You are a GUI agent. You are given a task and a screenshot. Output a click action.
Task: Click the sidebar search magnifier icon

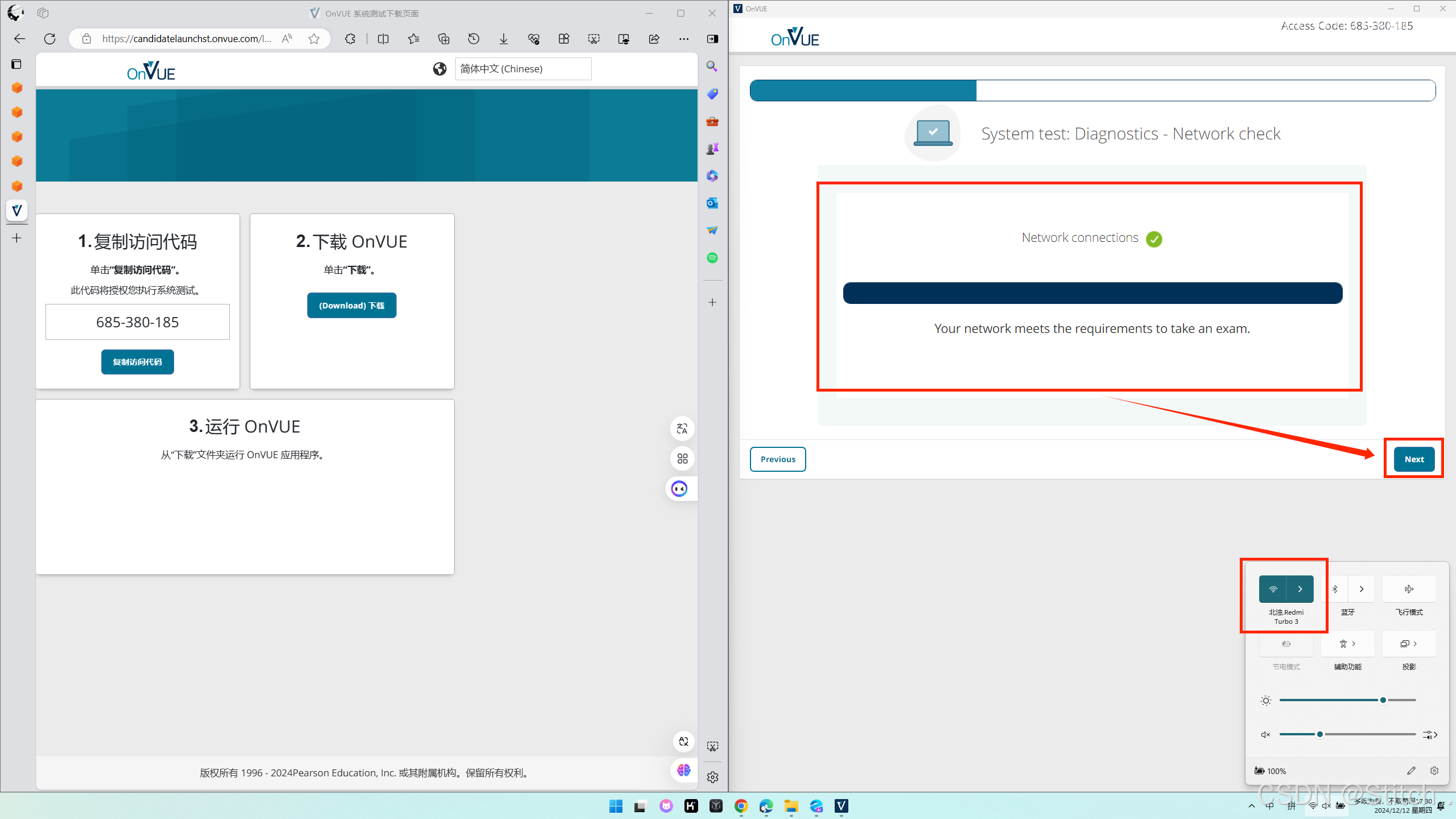point(712,67)
